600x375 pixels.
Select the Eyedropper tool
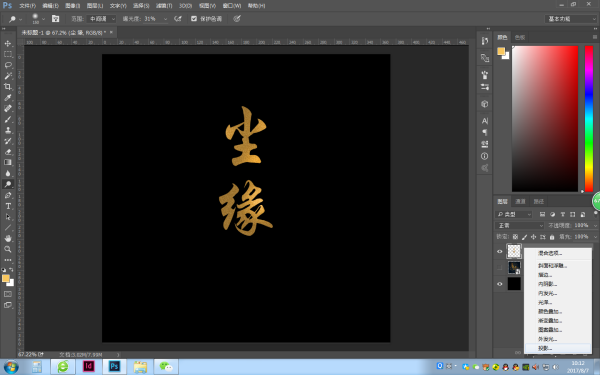pyautogui.click(x=8, y=98)
